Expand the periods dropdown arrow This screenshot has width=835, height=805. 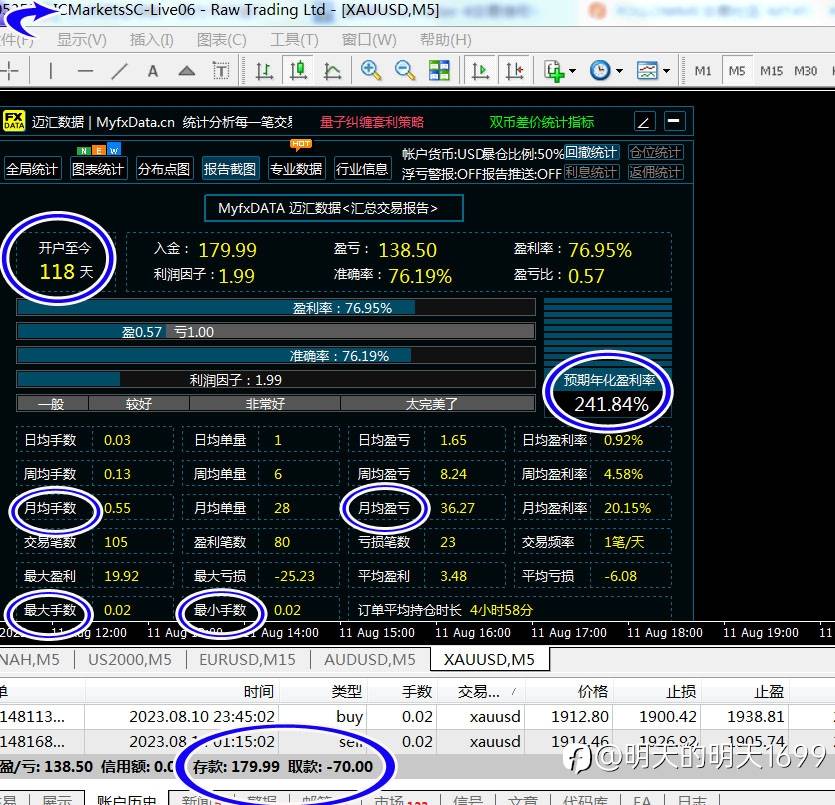(619, 71)
